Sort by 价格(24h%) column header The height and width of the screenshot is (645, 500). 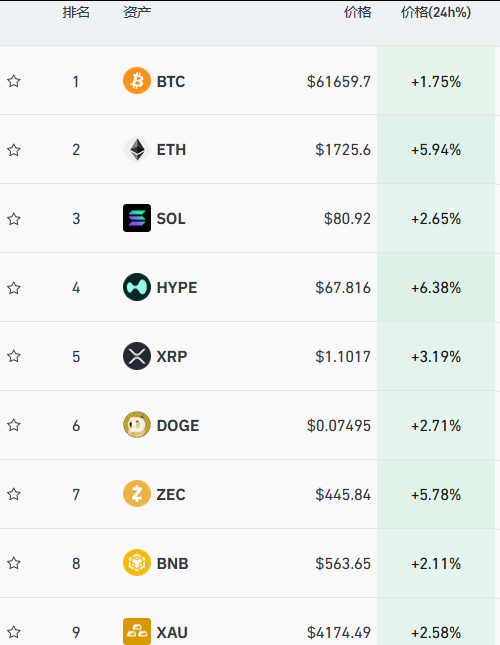(436, 12)
